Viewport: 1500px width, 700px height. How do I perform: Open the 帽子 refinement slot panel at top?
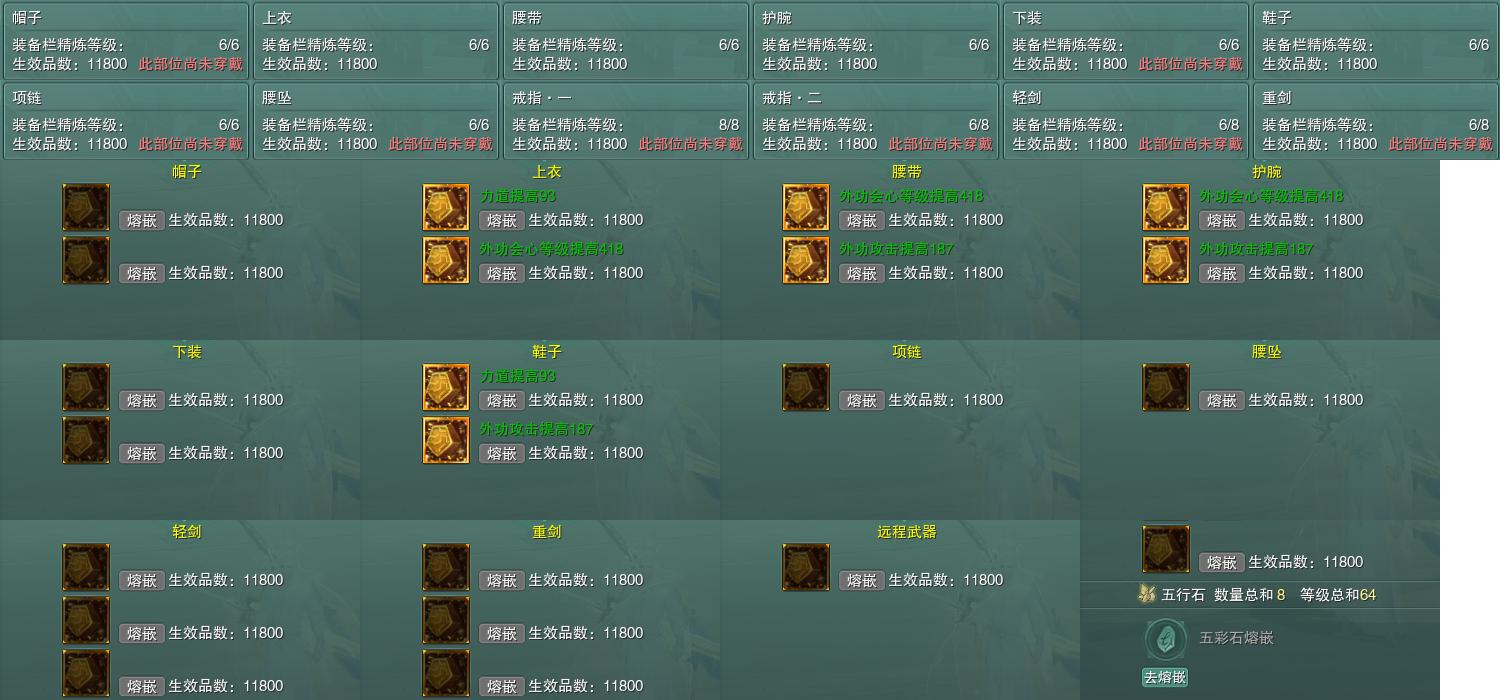[126, 40]
